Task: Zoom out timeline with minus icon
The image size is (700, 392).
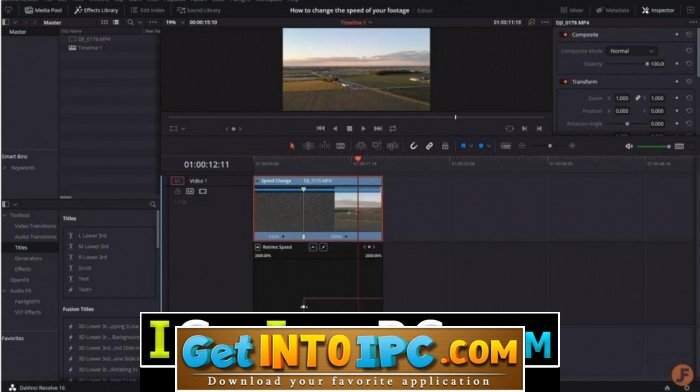Action: click(x=521, y=146)
